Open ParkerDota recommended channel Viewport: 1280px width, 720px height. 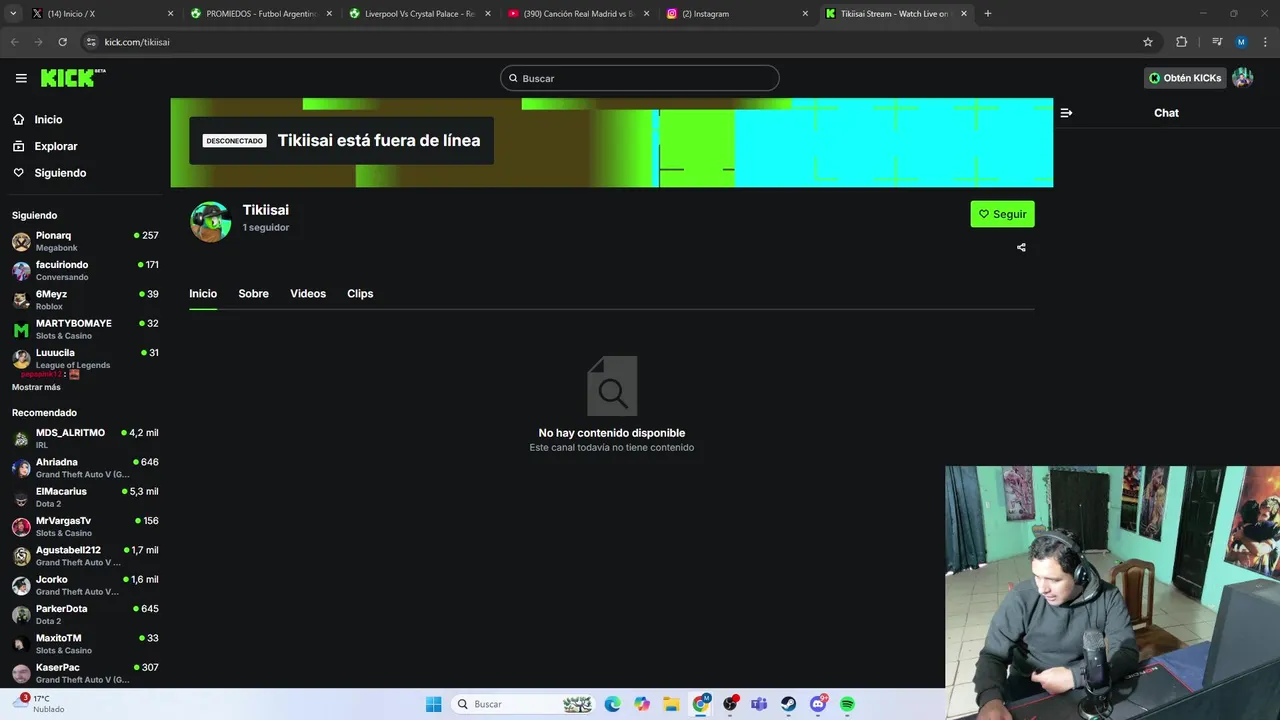(85, 615)
